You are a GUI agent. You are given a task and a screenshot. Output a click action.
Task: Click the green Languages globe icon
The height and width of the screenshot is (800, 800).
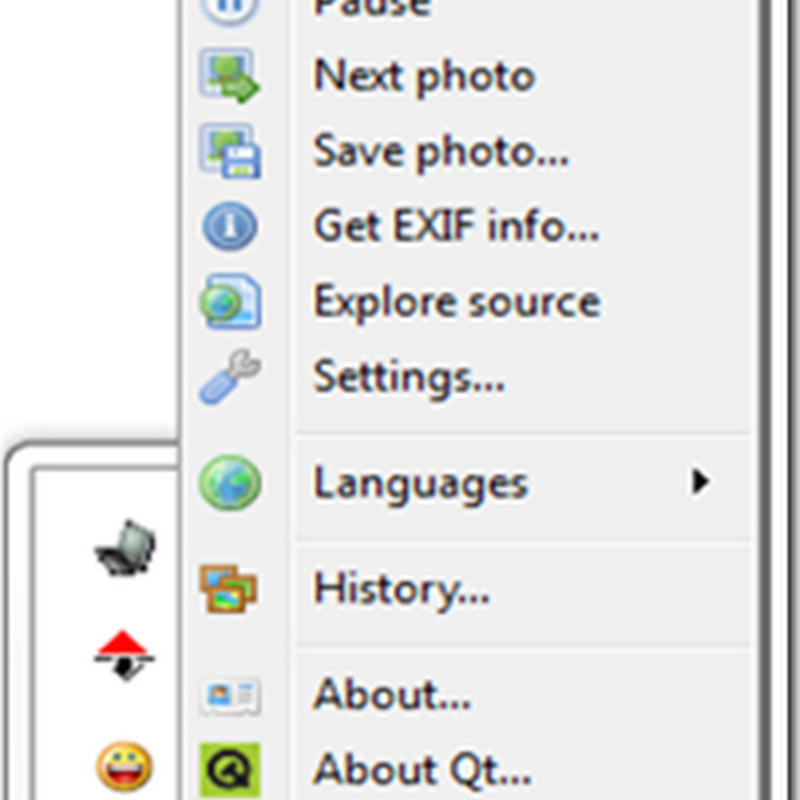coord(230,483)
